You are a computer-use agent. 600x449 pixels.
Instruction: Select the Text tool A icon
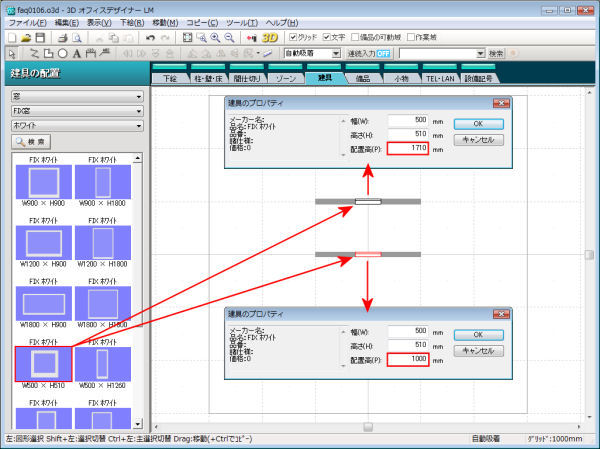point(77,53)
